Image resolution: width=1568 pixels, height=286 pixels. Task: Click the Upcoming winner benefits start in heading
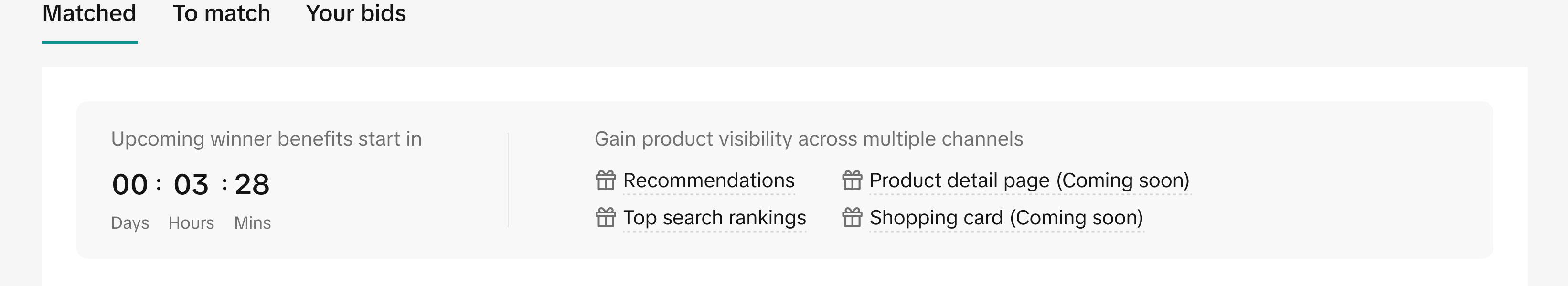(x=266, y=139)
